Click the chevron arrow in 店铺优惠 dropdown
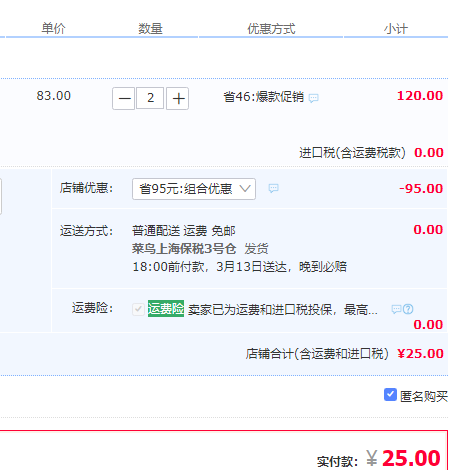 [x=245, y=189]
